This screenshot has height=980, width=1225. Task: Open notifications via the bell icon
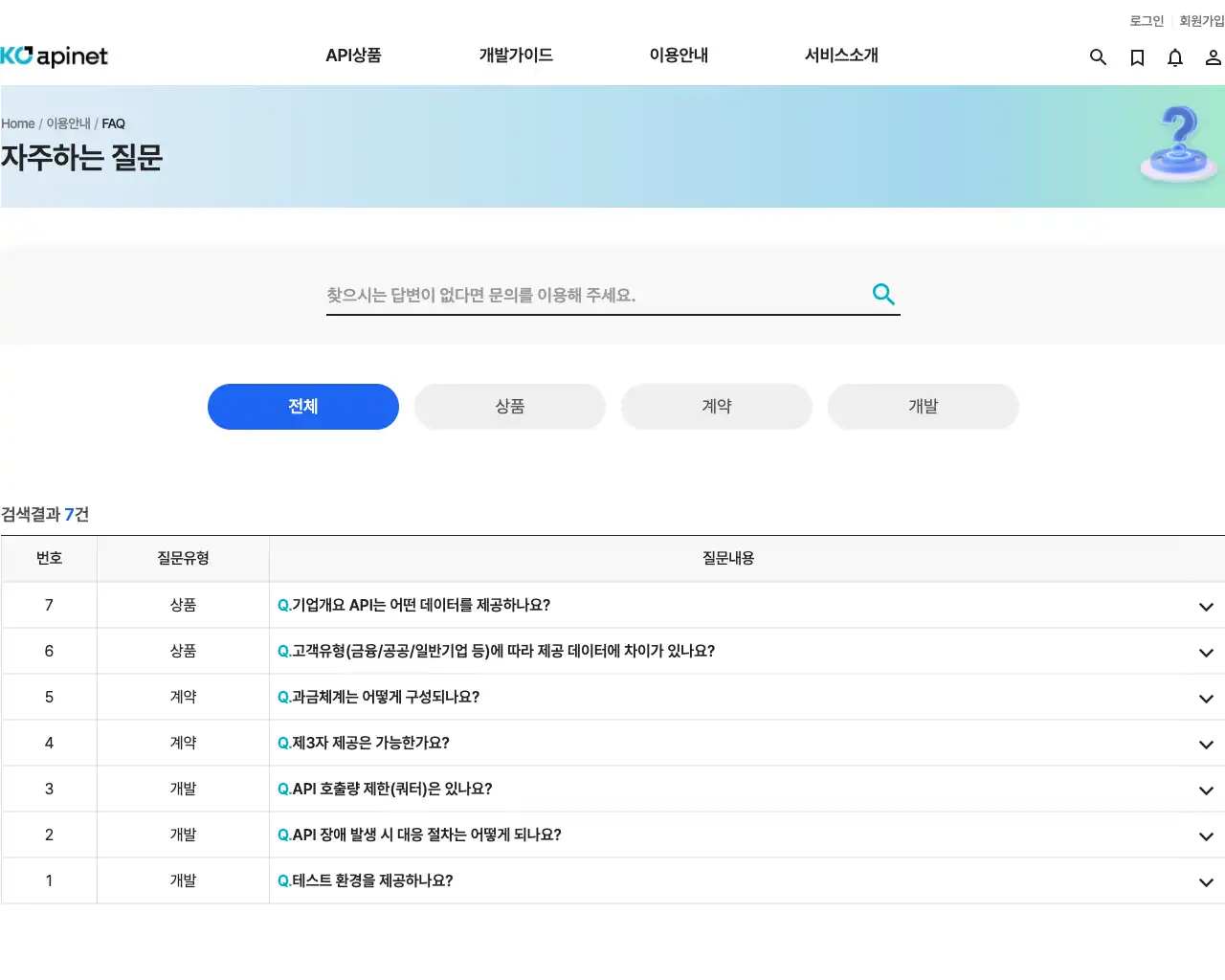point(1174,57)
